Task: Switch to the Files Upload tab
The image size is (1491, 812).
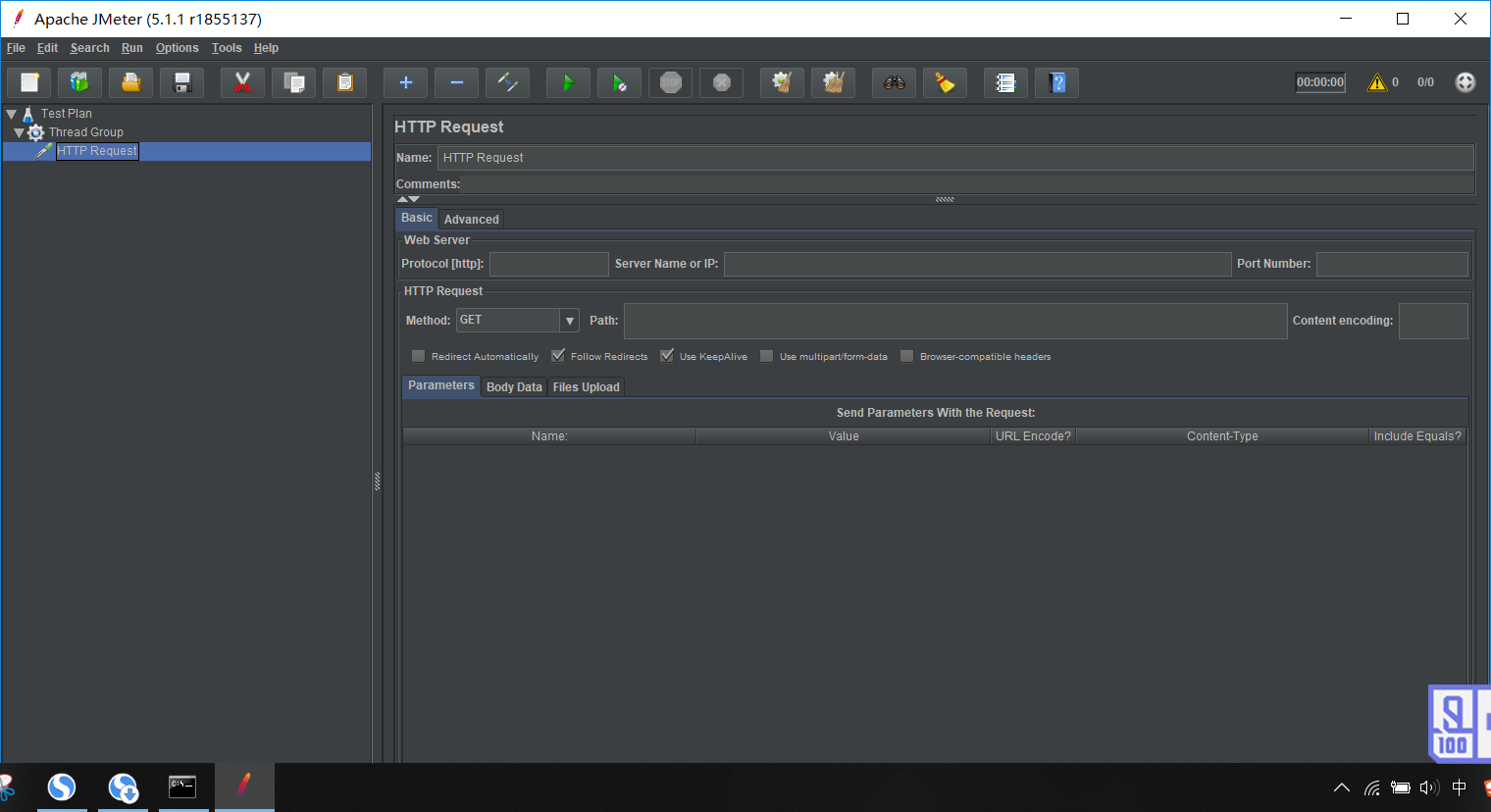Action: click(586, 387)
